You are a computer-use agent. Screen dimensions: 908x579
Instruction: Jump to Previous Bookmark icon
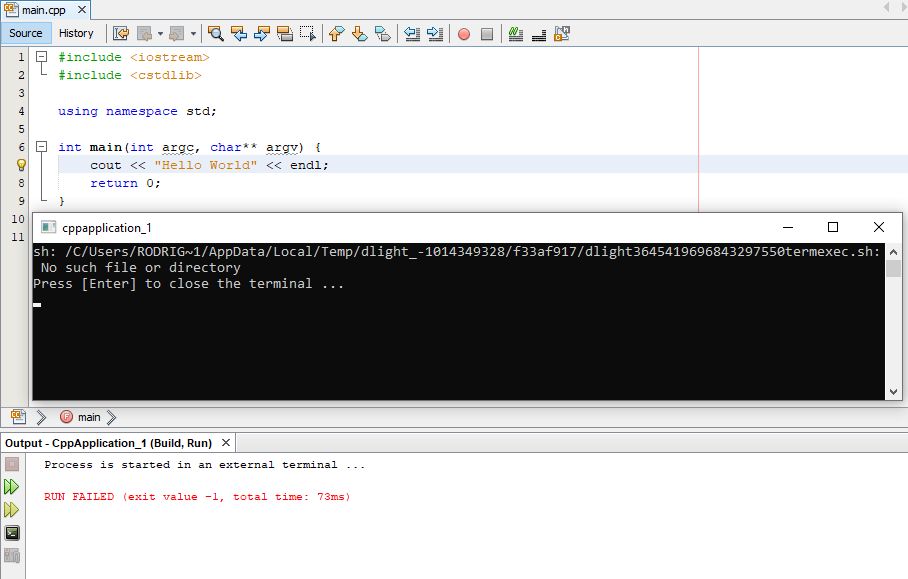tap(336, 34)
